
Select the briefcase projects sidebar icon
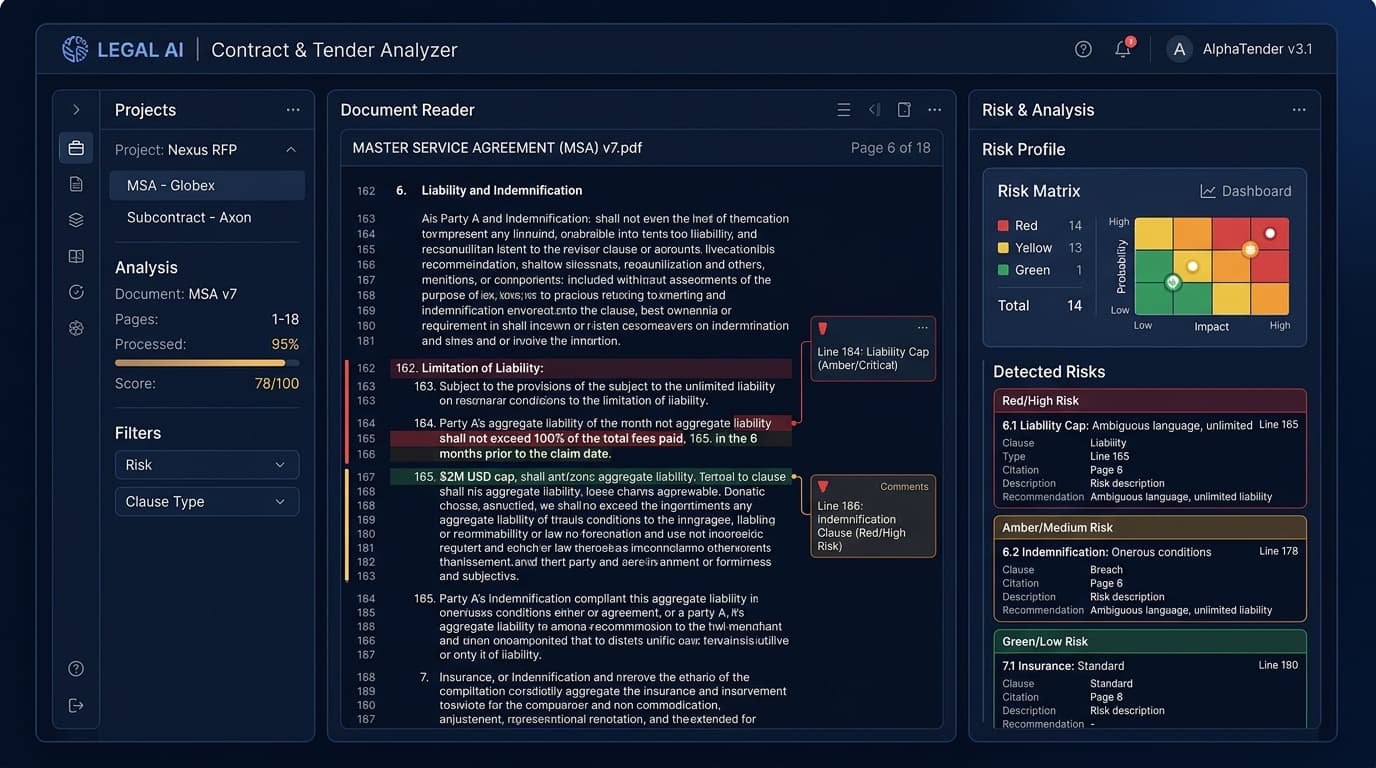(76, 148)
